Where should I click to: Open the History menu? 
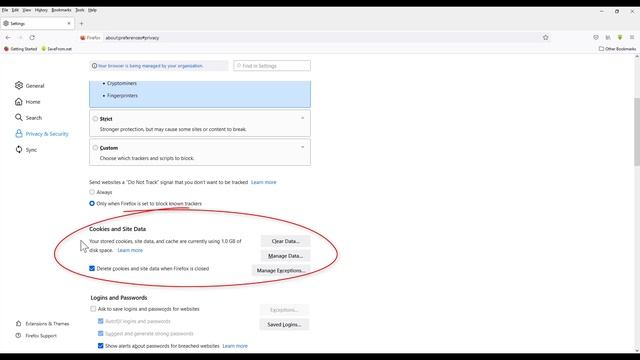pos(41,10)
